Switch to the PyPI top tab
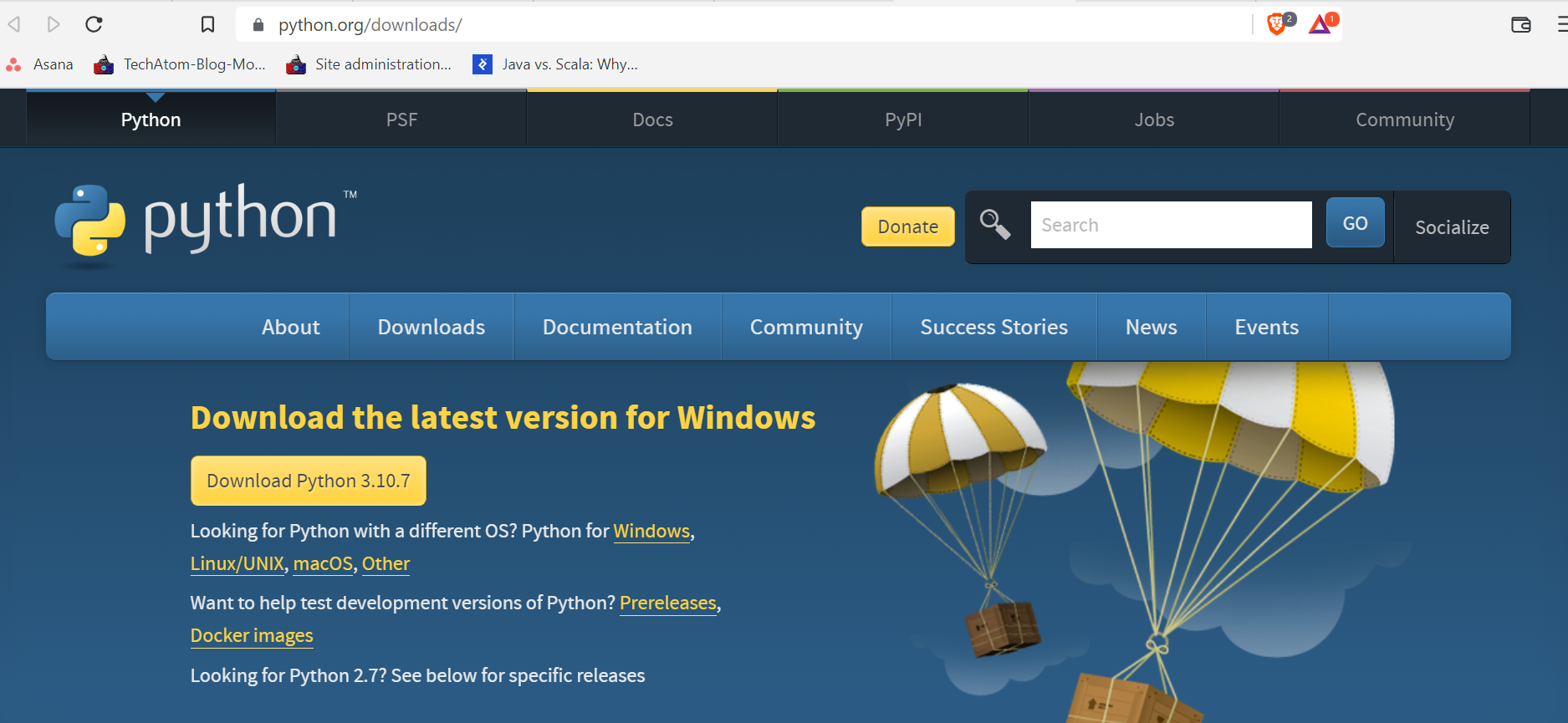 [x=903, y=120]
